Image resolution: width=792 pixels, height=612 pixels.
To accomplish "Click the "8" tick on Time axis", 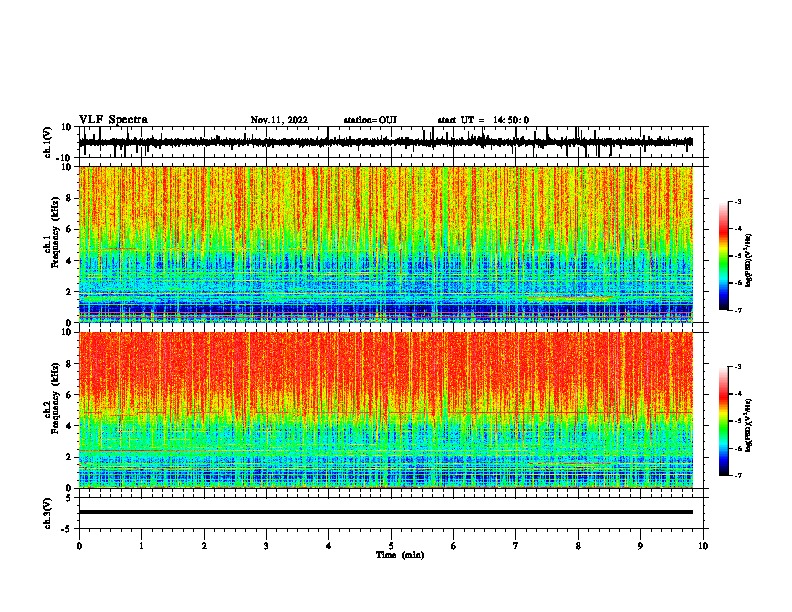I will [x=578, y=546].
